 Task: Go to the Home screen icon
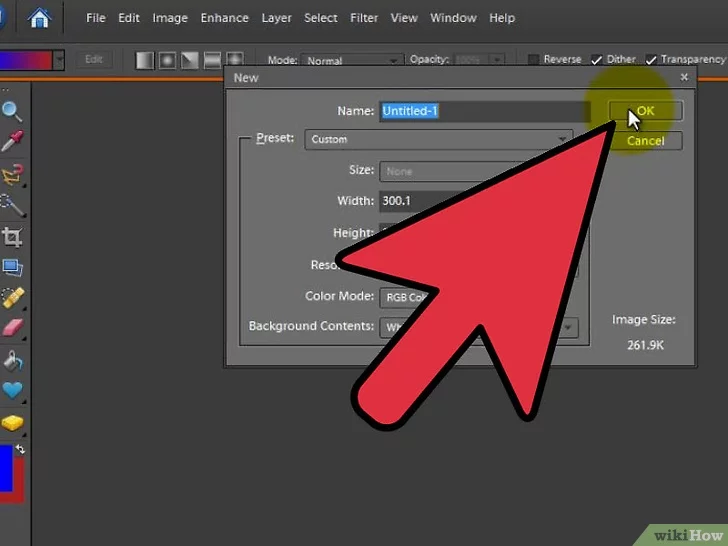(x=39, y=18)
